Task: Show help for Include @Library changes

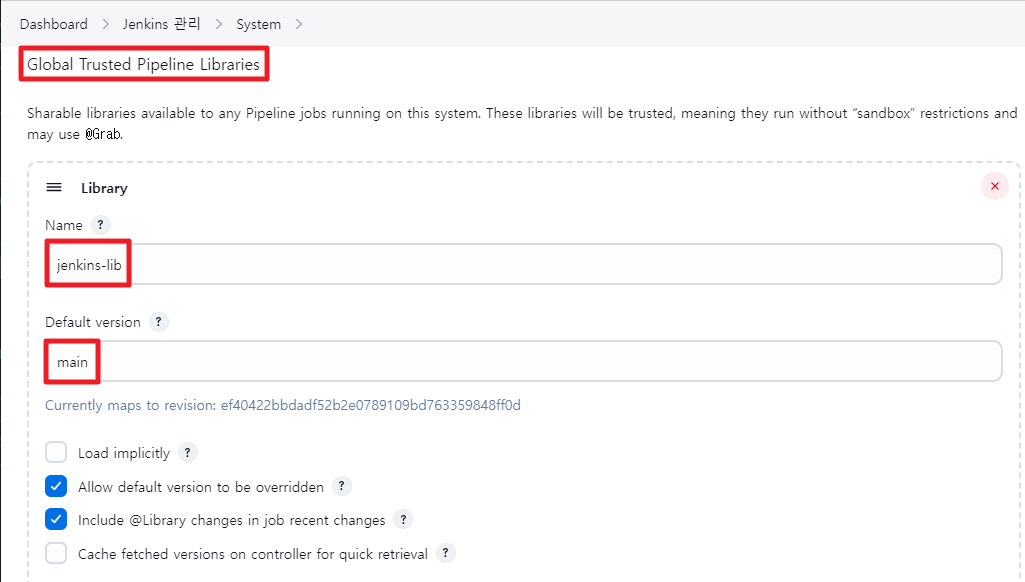Action: 403,519
